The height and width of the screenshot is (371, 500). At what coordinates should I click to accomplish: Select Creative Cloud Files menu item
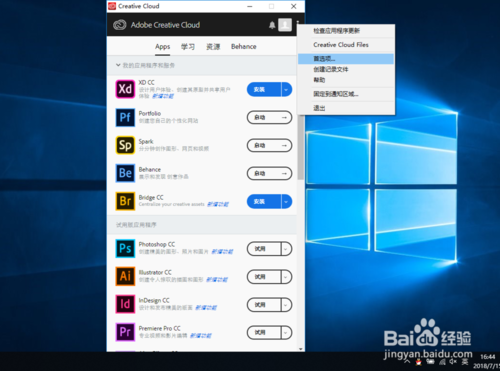coord(346,45)
